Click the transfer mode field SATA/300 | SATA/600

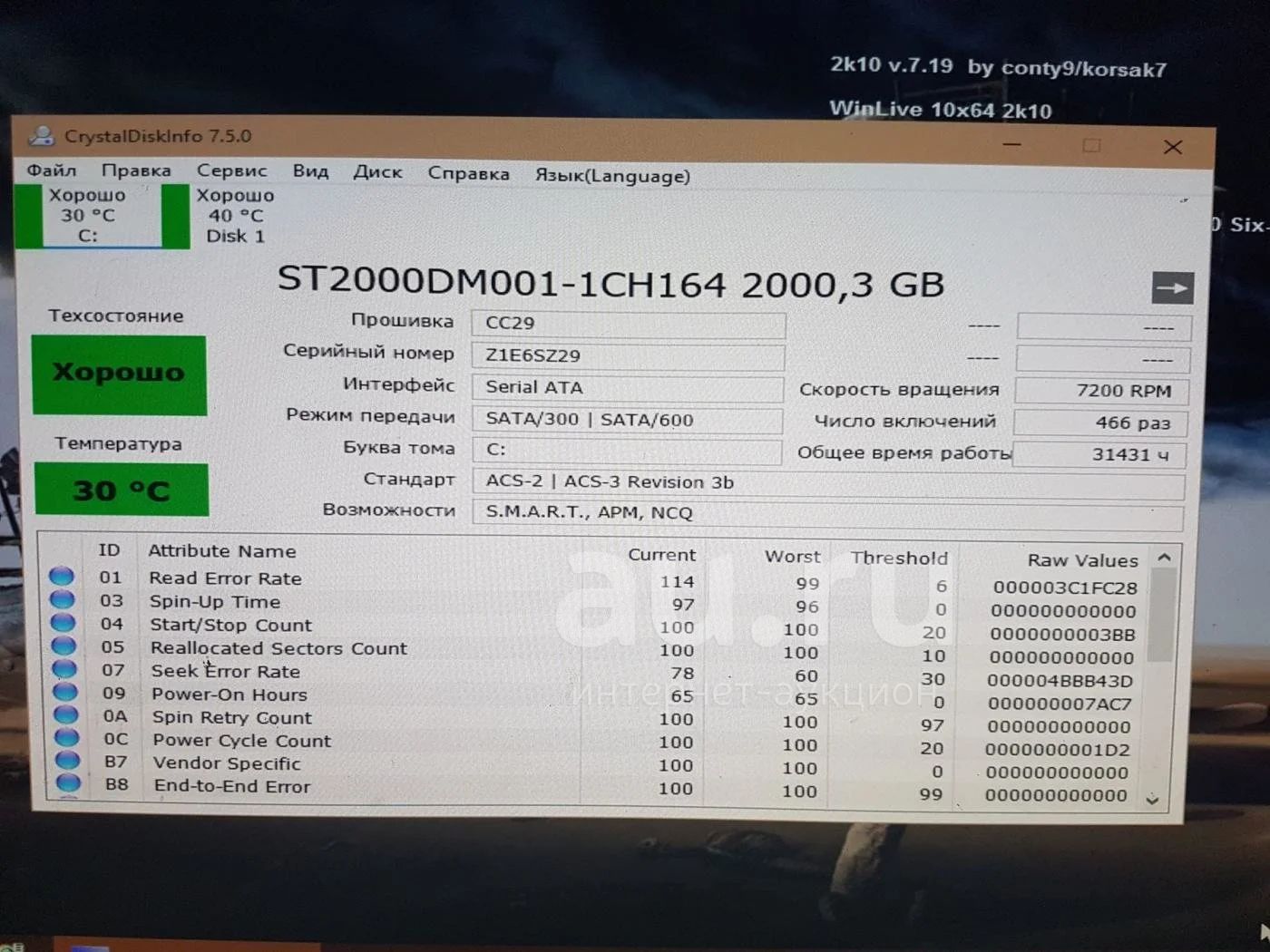click(628, 420)
